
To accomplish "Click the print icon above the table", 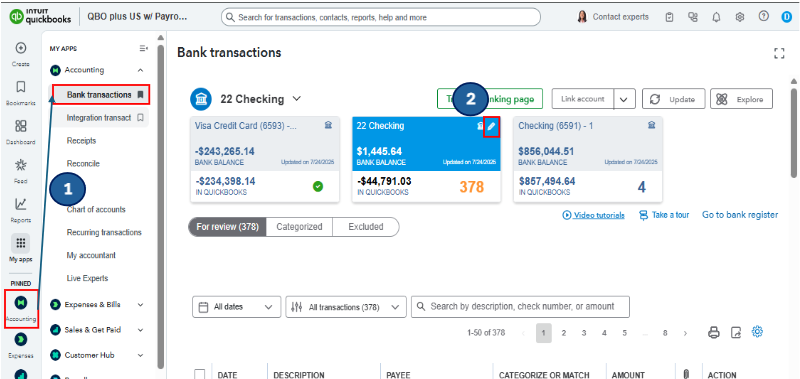I will coord(714,333).
